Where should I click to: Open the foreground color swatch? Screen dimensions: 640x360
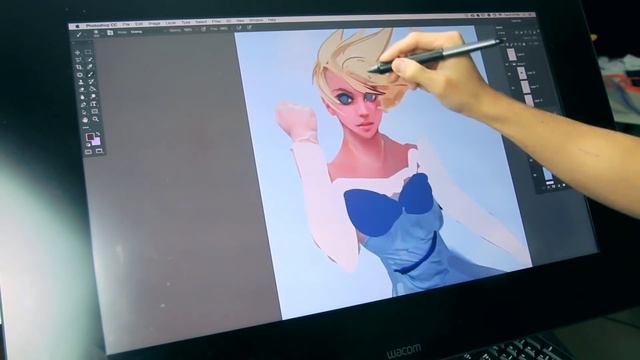click(90, 136)
